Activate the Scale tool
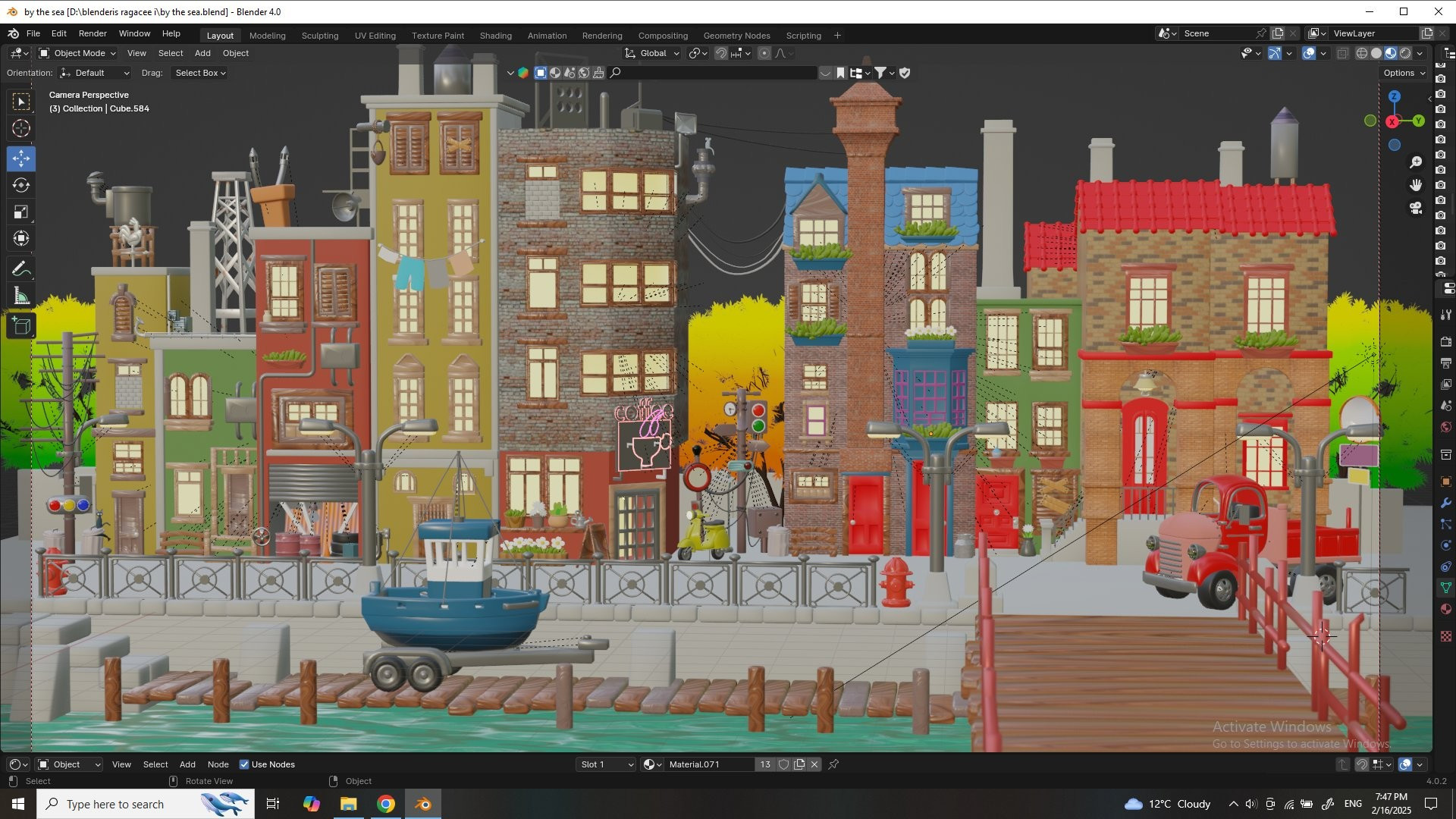 point(21,212)
